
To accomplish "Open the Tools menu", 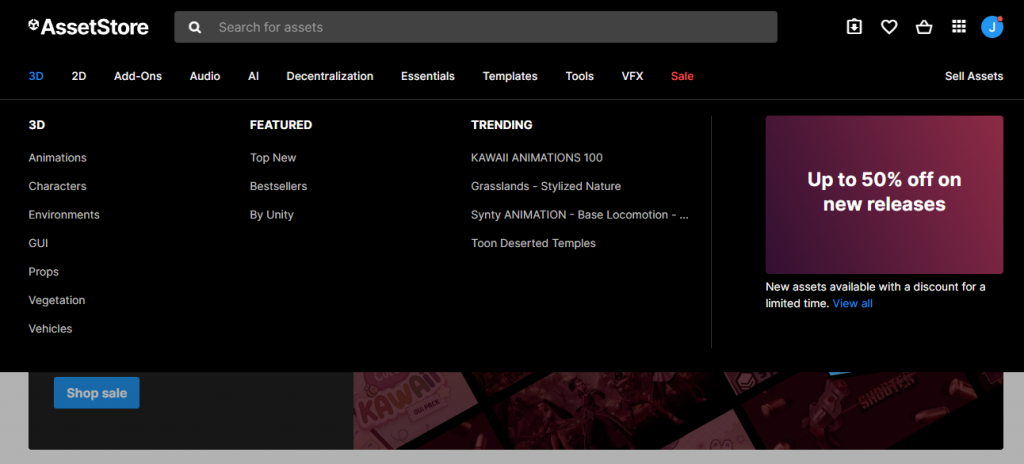I will 580,76.
